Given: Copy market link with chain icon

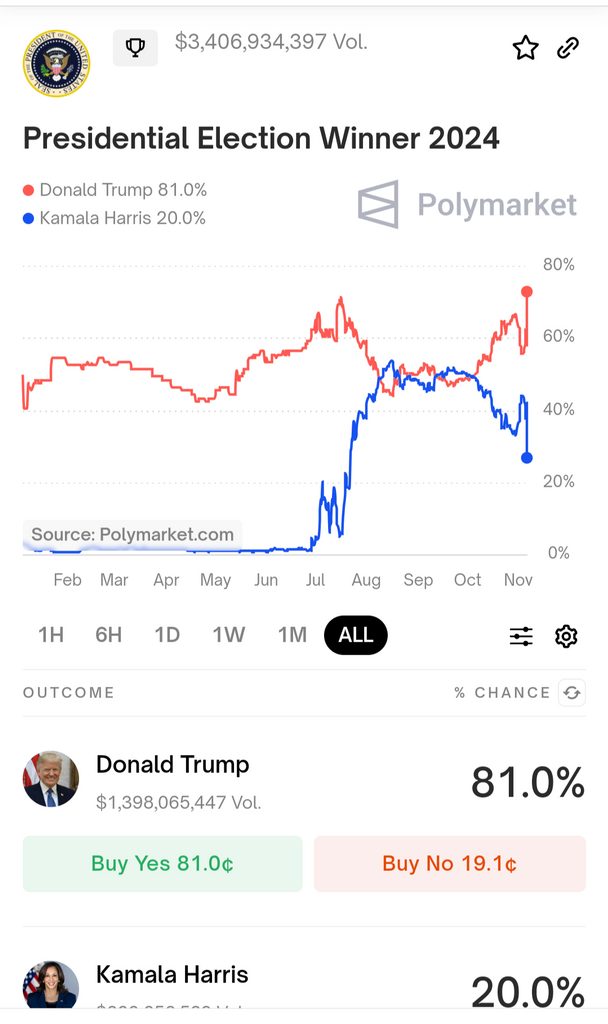Looking at the screenshot, I should [x=568, y=47].
